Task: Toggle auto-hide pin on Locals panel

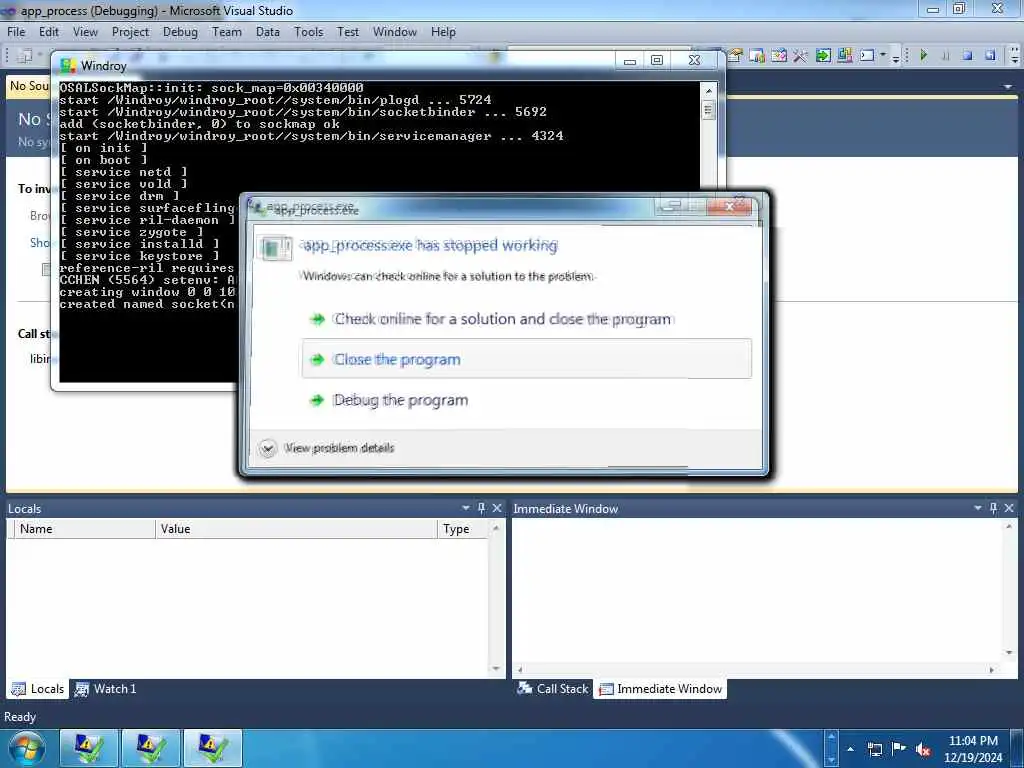Action: [x=481, y=508]
